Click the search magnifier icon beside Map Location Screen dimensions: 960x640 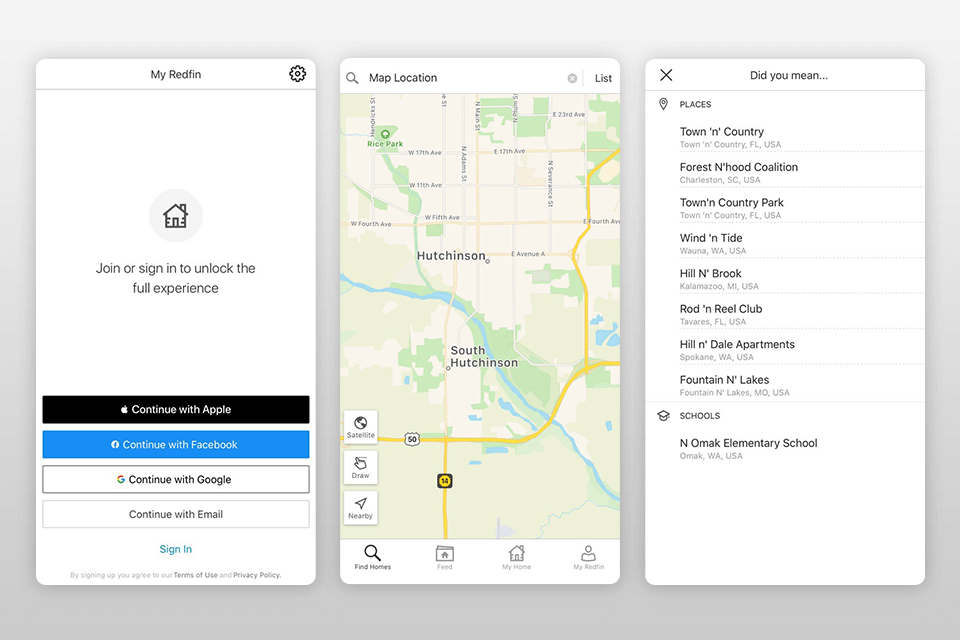[x=352, y=78]
